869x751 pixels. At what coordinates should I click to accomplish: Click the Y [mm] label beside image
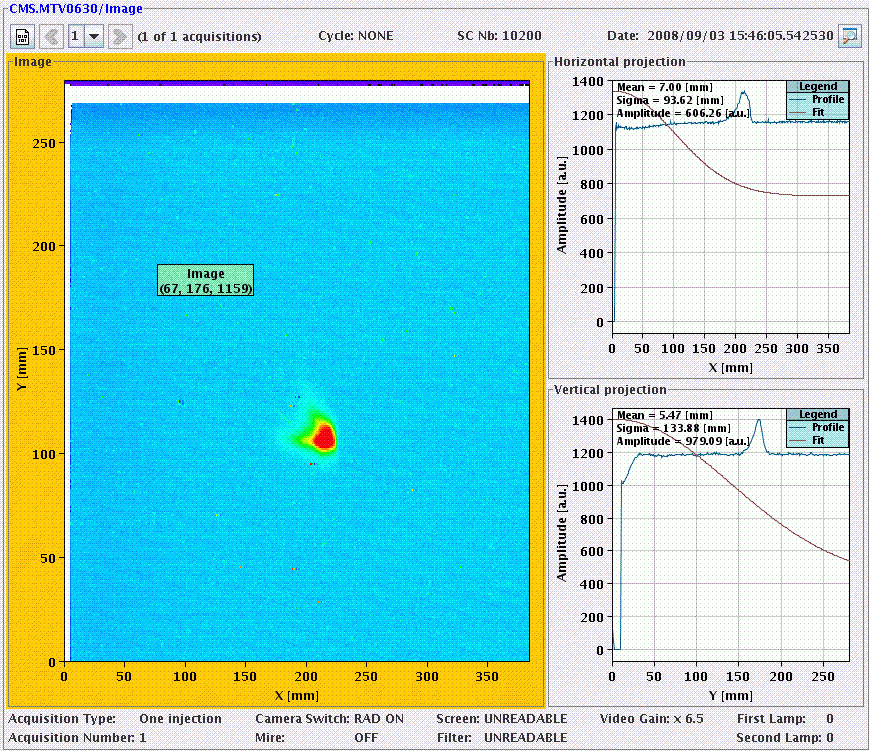pyautogui.click(x=22, y=369)
